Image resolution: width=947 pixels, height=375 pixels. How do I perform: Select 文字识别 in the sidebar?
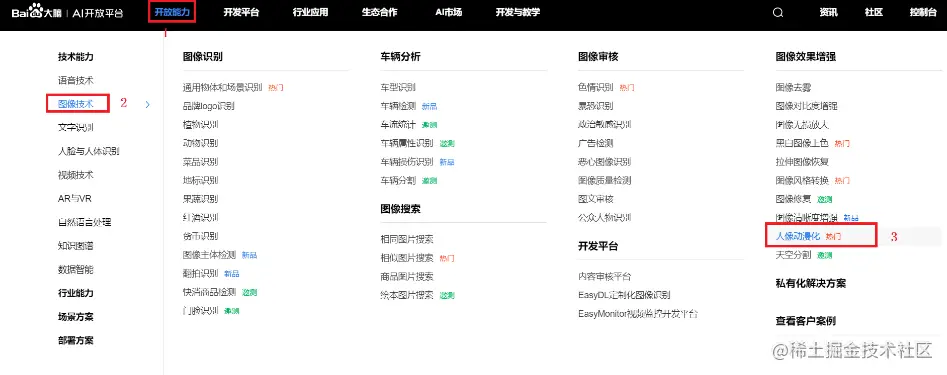coord(75,127)
